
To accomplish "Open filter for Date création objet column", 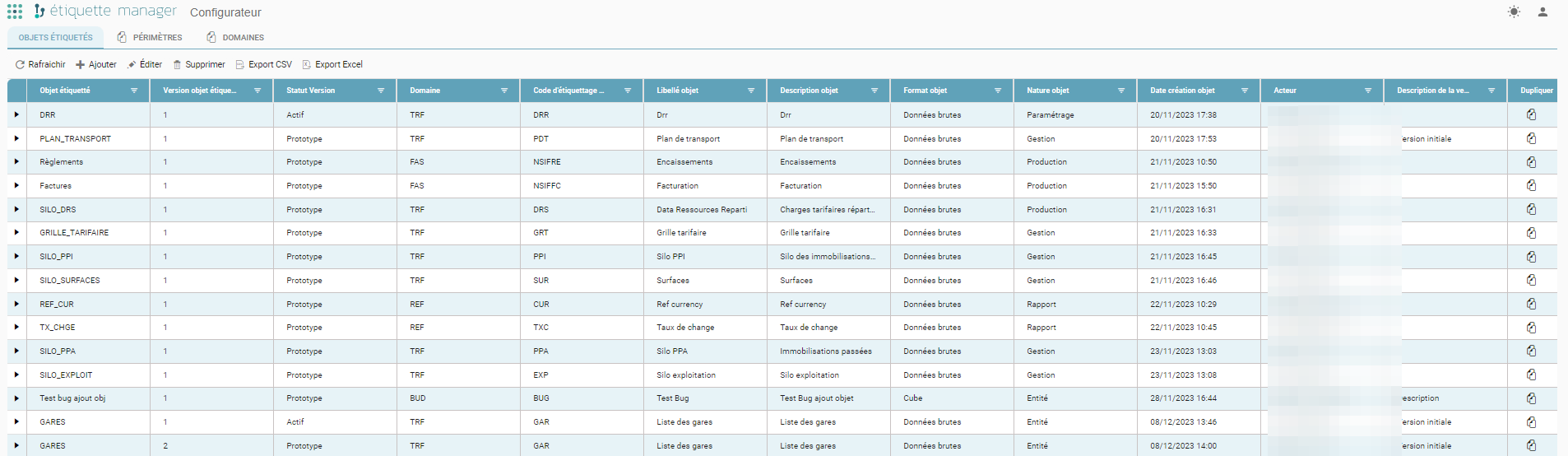I will pos(1245,91).
